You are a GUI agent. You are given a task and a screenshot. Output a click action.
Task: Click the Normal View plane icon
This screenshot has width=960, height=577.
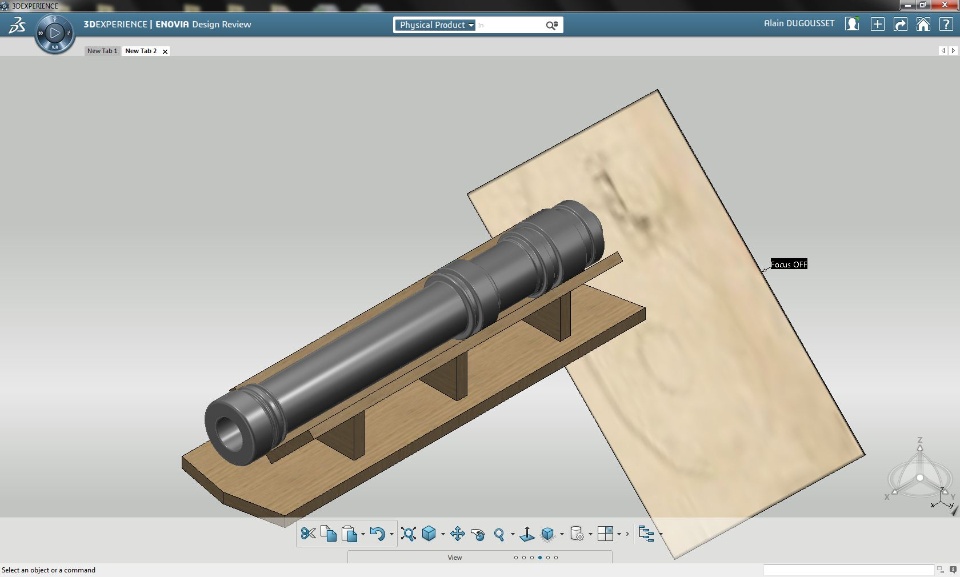[527, 534]
